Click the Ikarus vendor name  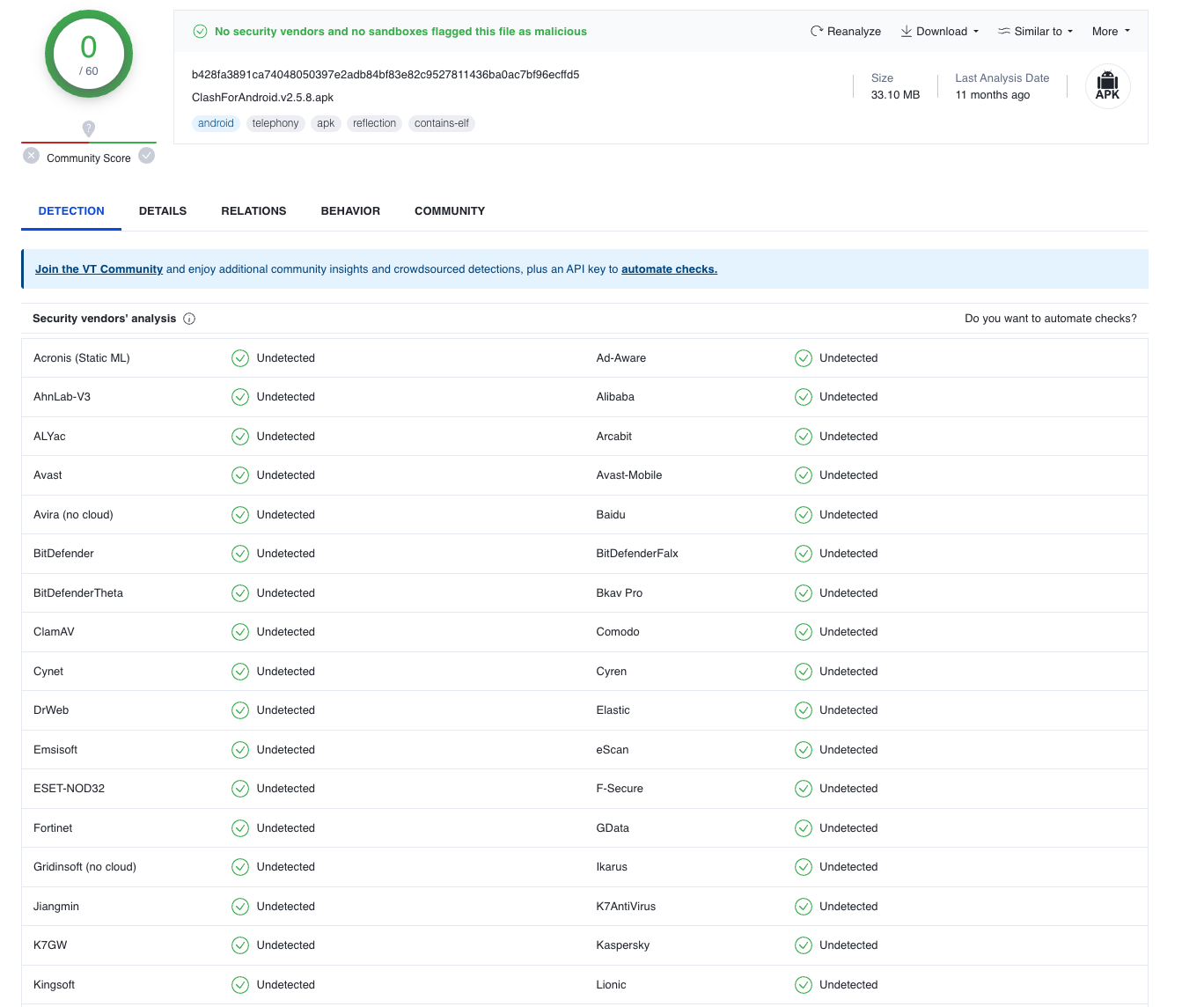(x=612, y=867)
